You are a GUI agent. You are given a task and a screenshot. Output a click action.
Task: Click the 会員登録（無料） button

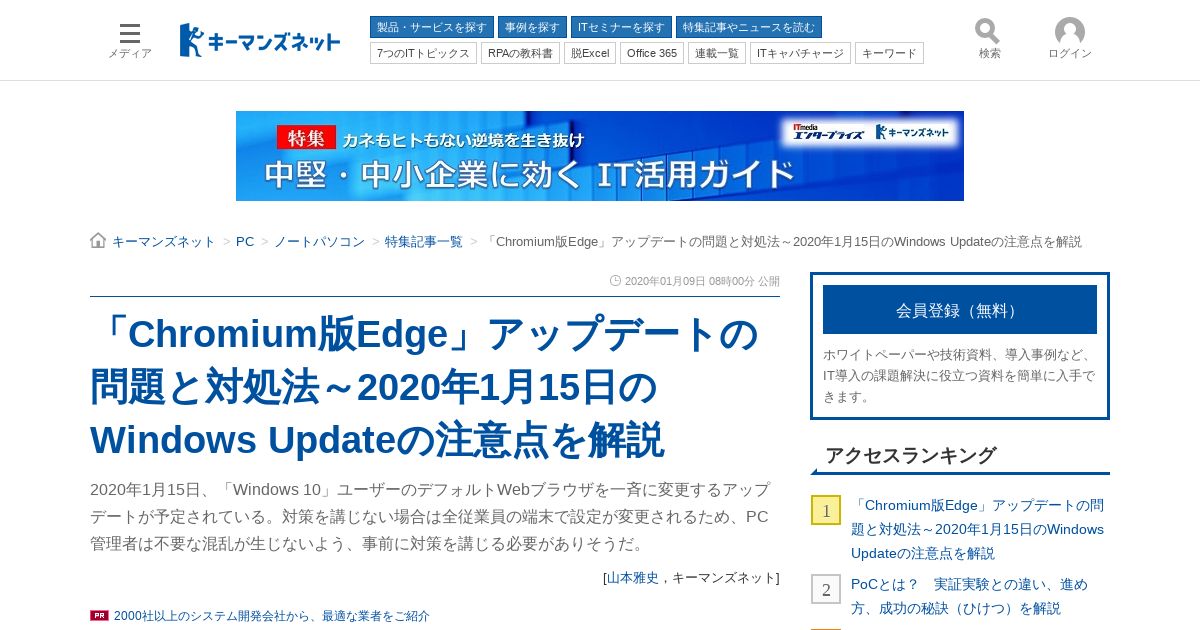tap(960, 310)
